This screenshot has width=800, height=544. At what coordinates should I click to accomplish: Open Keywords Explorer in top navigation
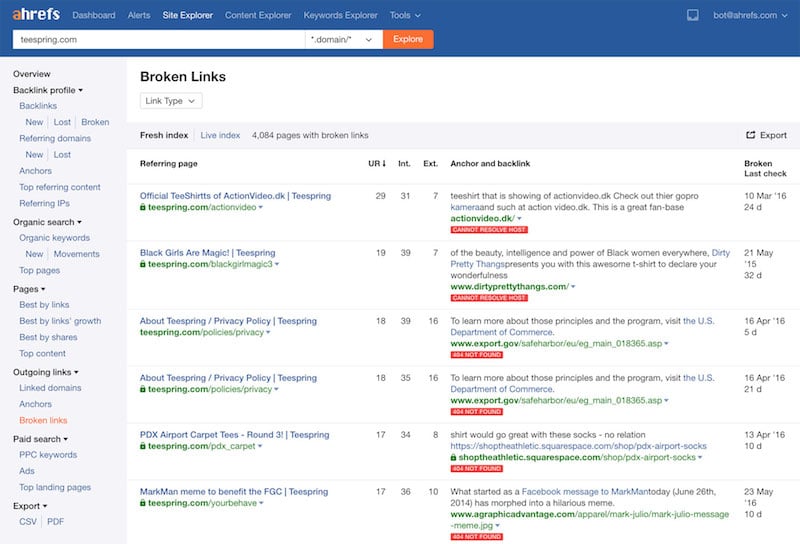[x=341, y=15]
